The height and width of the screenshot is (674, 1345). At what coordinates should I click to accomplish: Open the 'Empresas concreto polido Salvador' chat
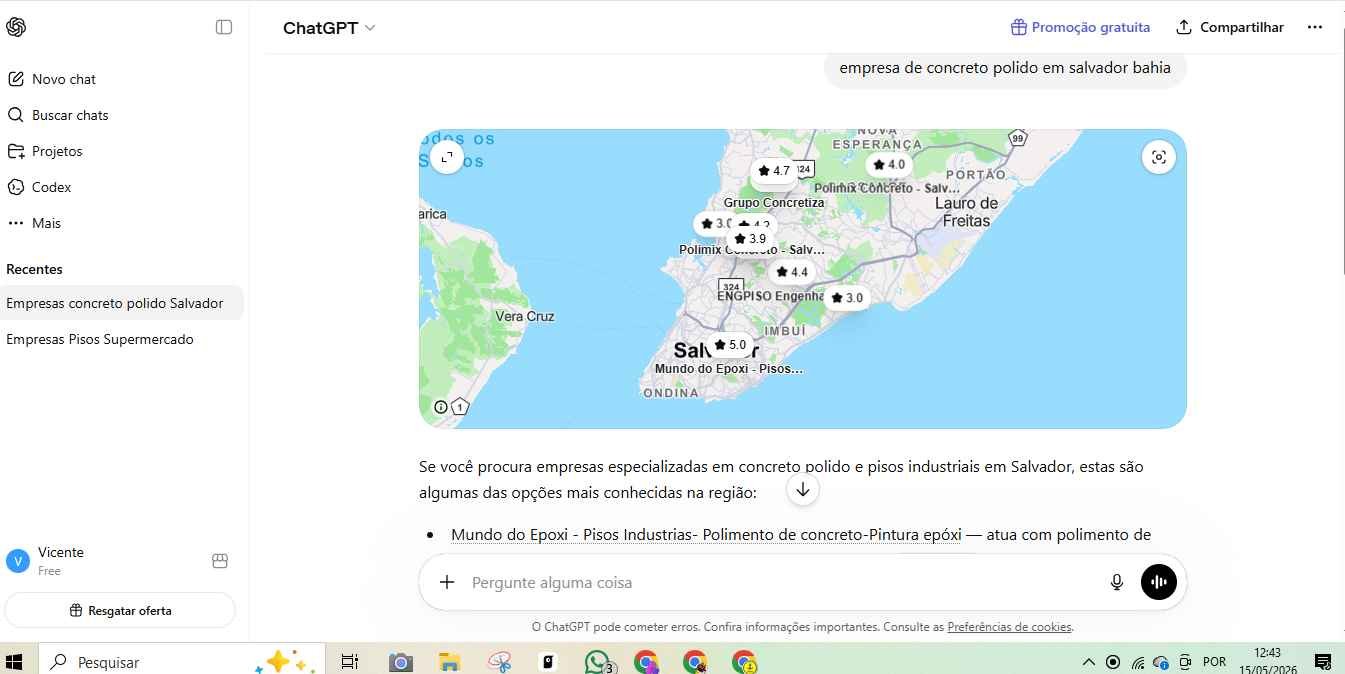click(x=122, y=303)
